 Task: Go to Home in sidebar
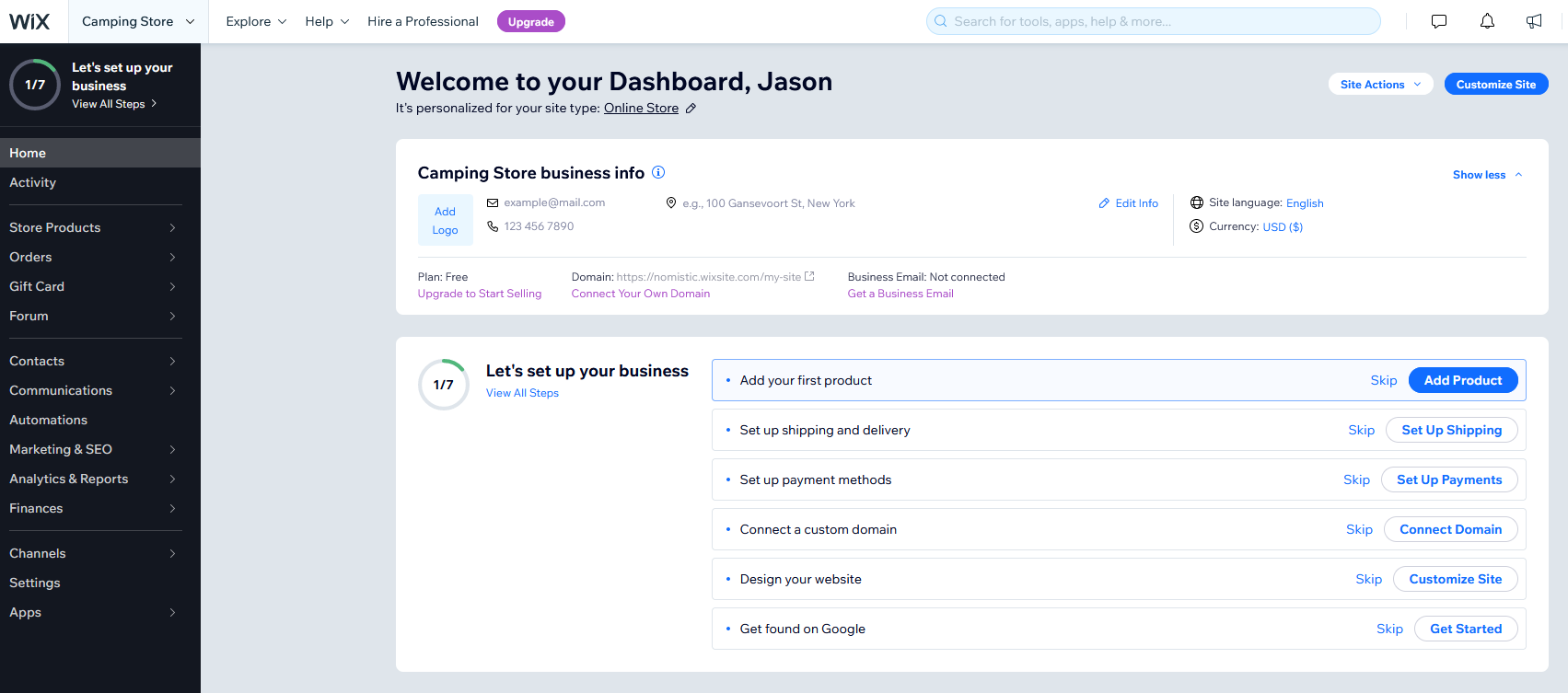pos(99,153)
